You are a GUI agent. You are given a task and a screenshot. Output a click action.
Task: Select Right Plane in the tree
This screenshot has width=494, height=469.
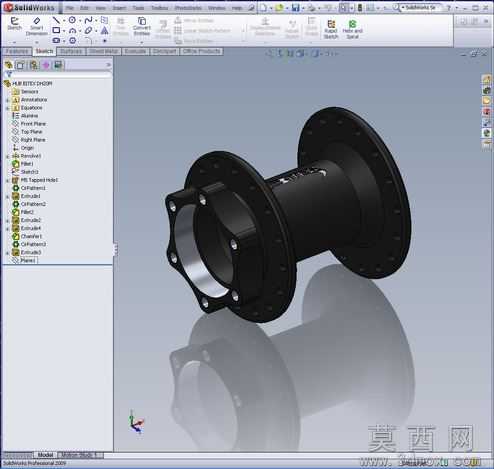(x=29, y=140)
